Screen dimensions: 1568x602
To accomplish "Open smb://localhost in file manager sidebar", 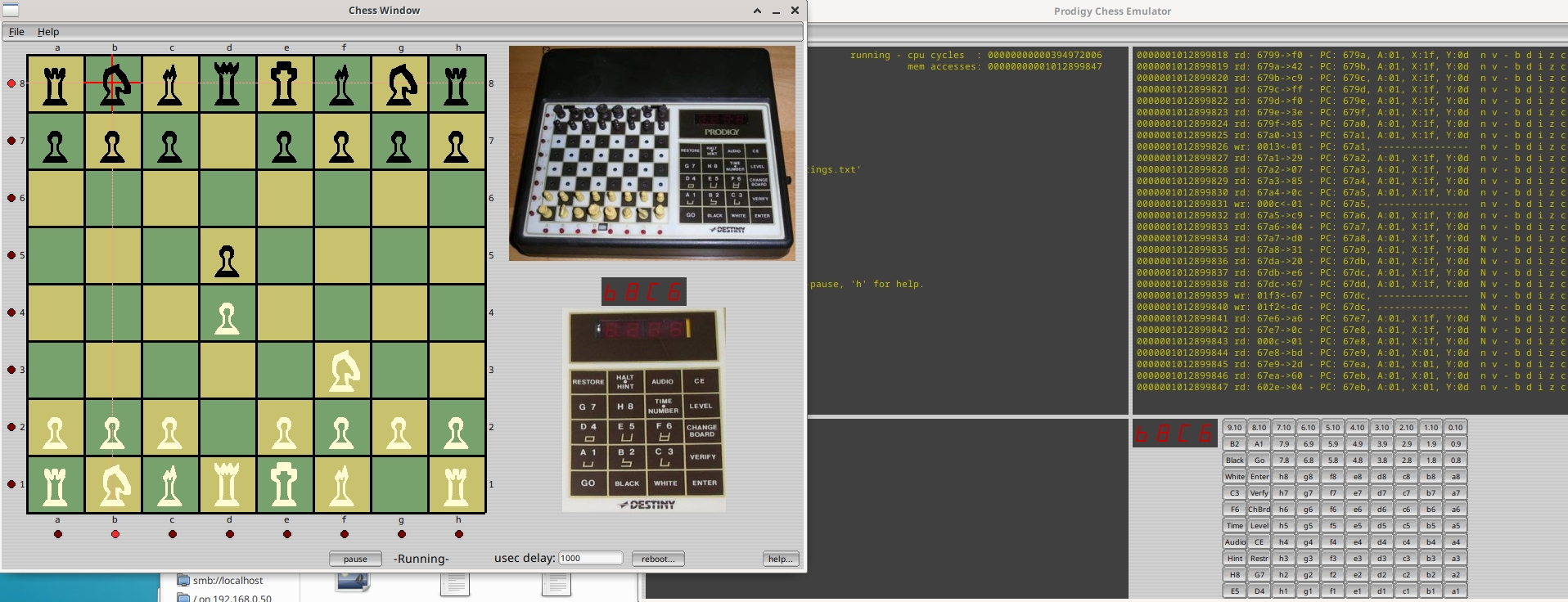I will pos(228,580).
